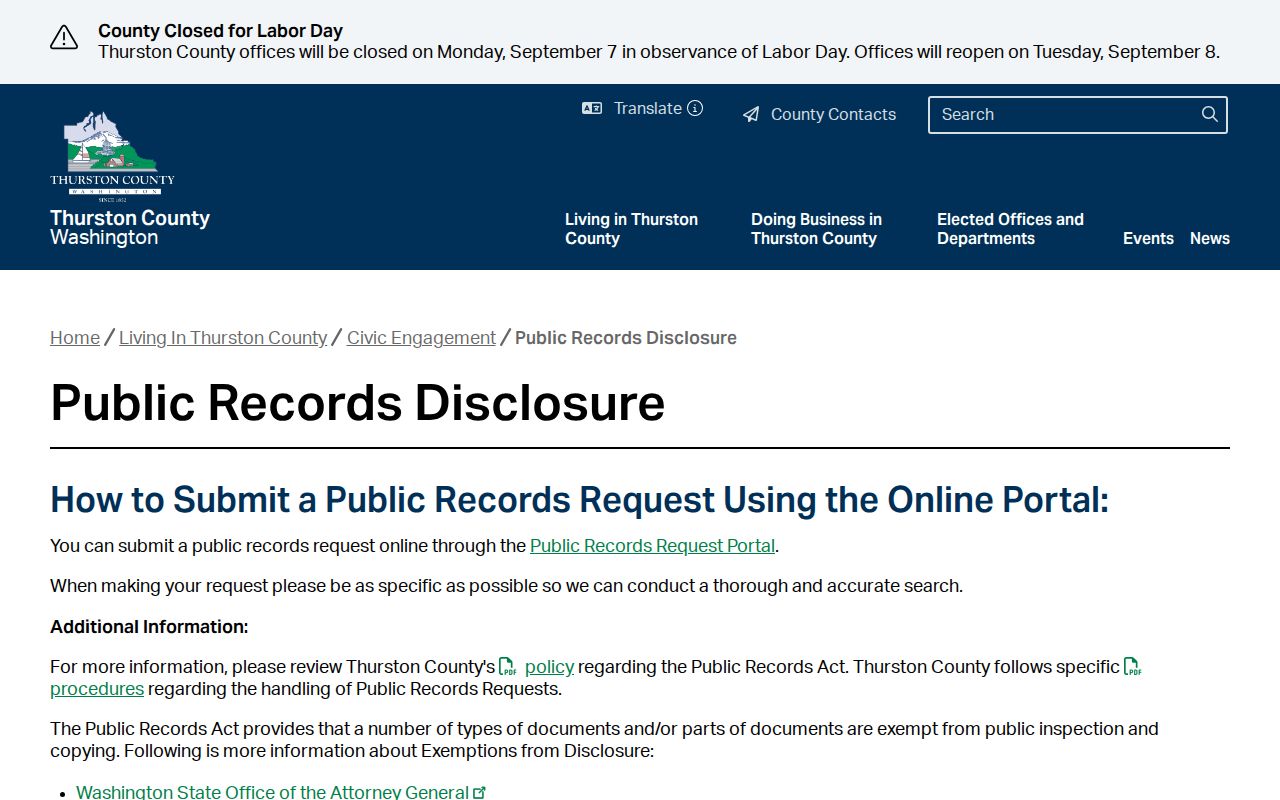Click the Translate link
The image size is (1280, 800).
tap(648, 108)
